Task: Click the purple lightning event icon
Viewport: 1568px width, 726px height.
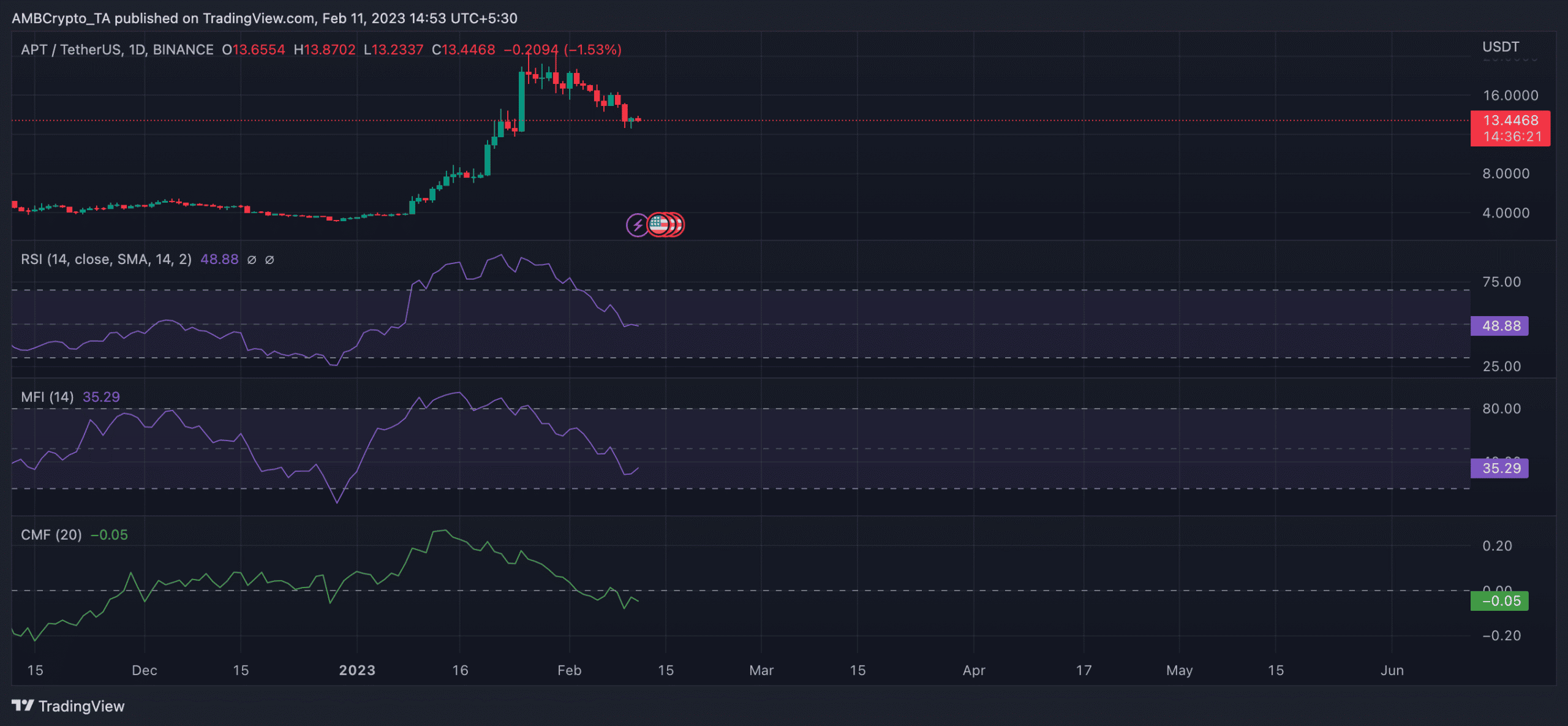Action: (x=637, y=225)
